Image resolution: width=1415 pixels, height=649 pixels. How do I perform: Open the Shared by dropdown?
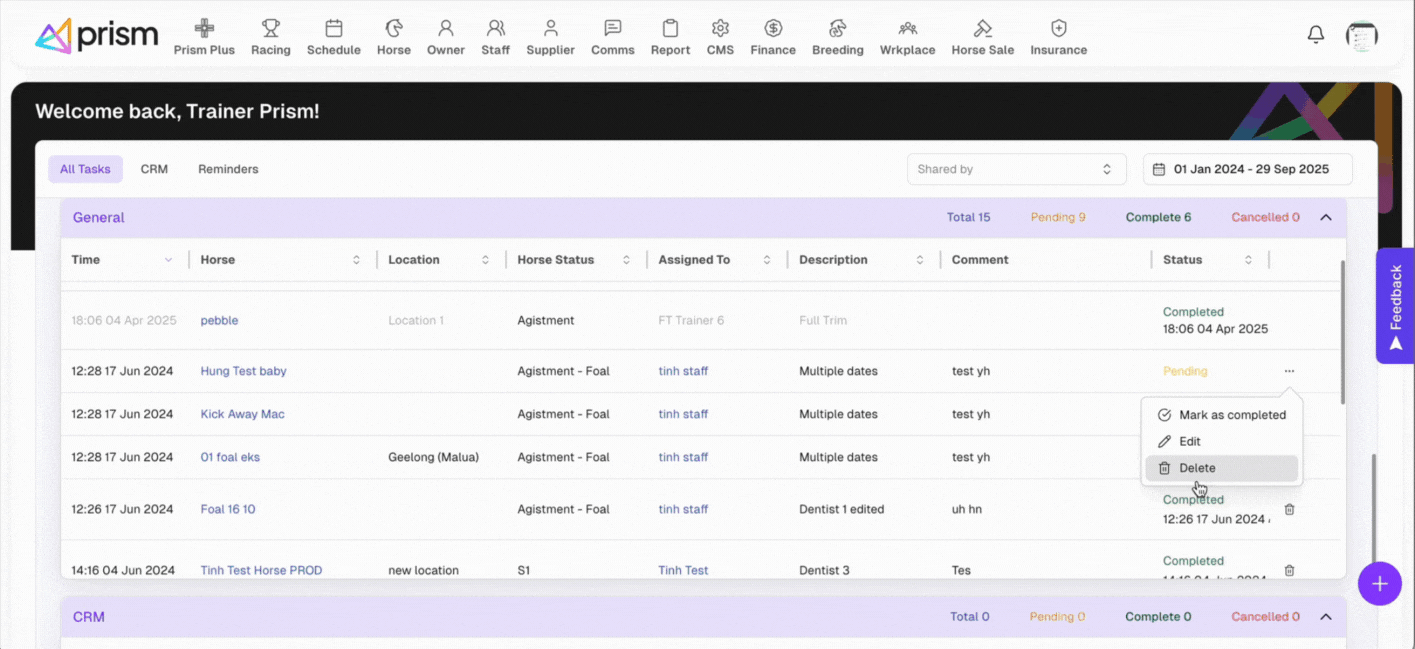click(x=1015, y=169)
